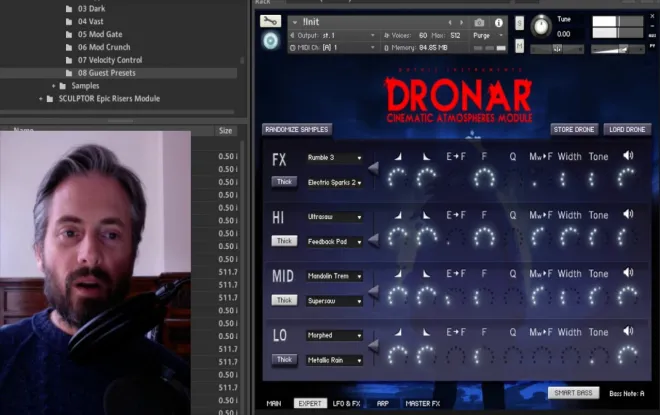
Task: Click HI row volume speaker icon
Action: 628,214
